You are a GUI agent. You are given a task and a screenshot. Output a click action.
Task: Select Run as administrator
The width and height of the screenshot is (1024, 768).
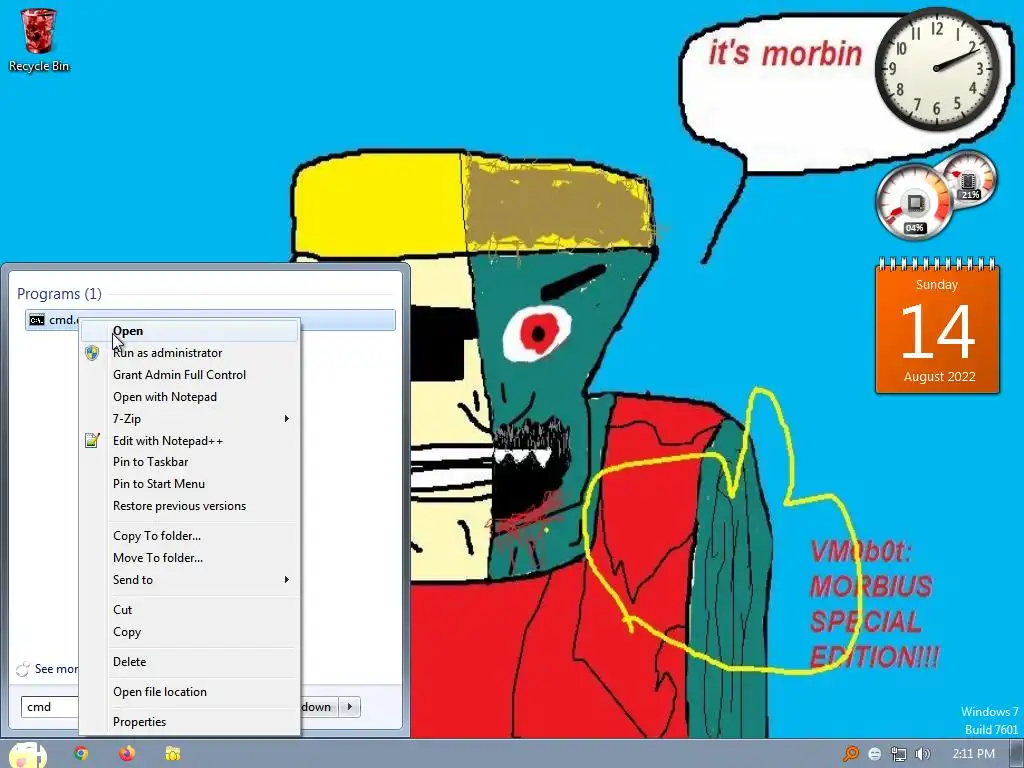(189, 353)
